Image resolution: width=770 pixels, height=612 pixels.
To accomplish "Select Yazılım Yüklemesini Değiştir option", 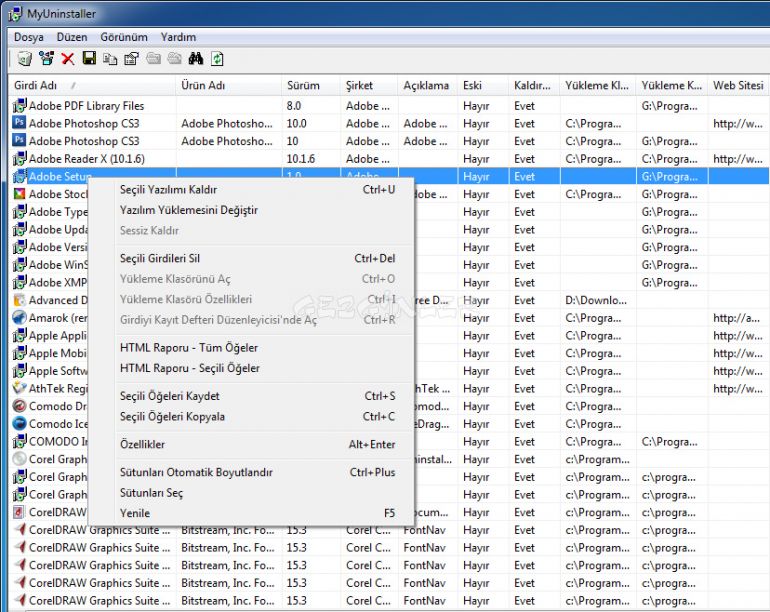I will tap(188, 210).
